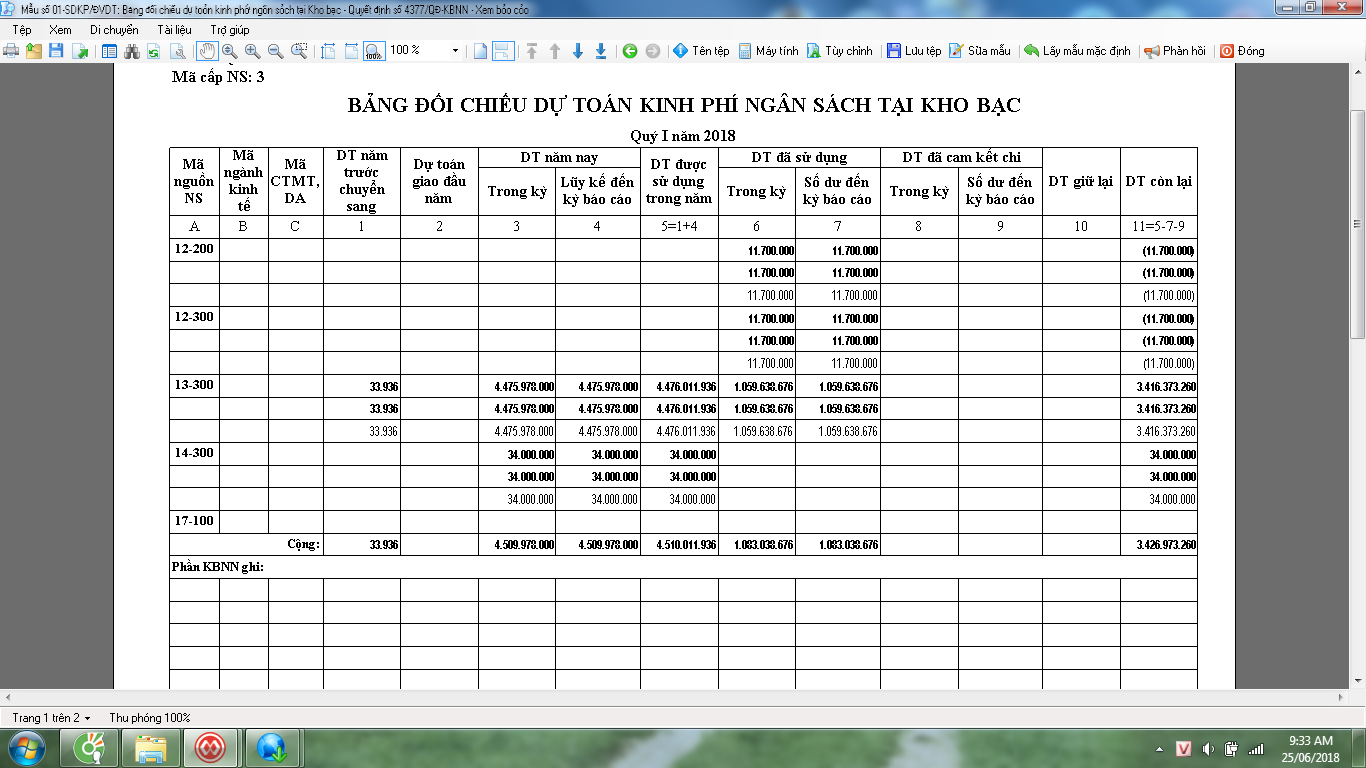Click the DT giữ lại column header

click(1080, 181)
